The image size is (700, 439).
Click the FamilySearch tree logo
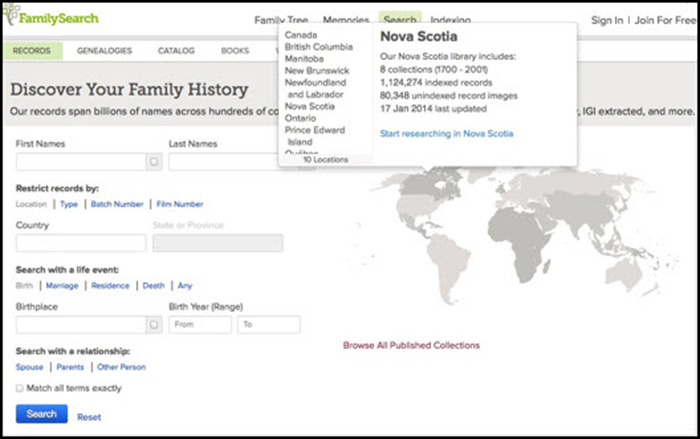[x=50, y=16]
